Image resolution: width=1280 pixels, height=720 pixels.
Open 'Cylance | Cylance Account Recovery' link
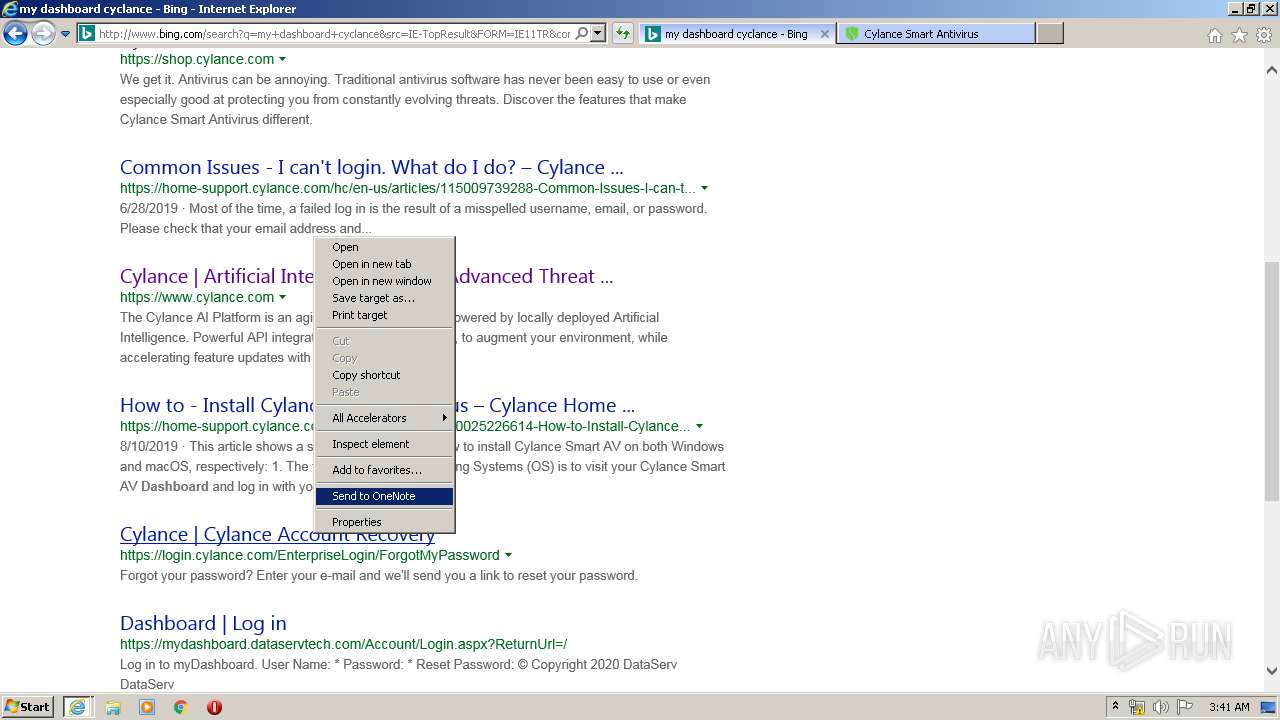coord(277,534)
